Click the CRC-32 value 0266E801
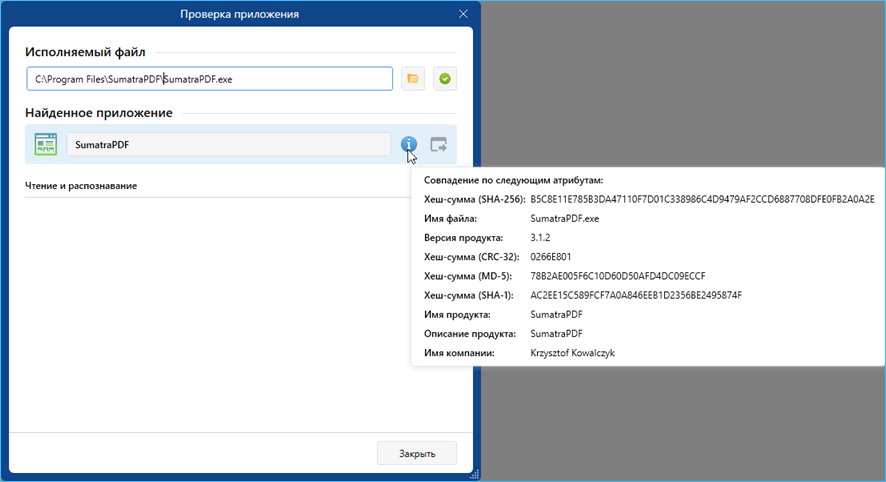 [551, 257]
